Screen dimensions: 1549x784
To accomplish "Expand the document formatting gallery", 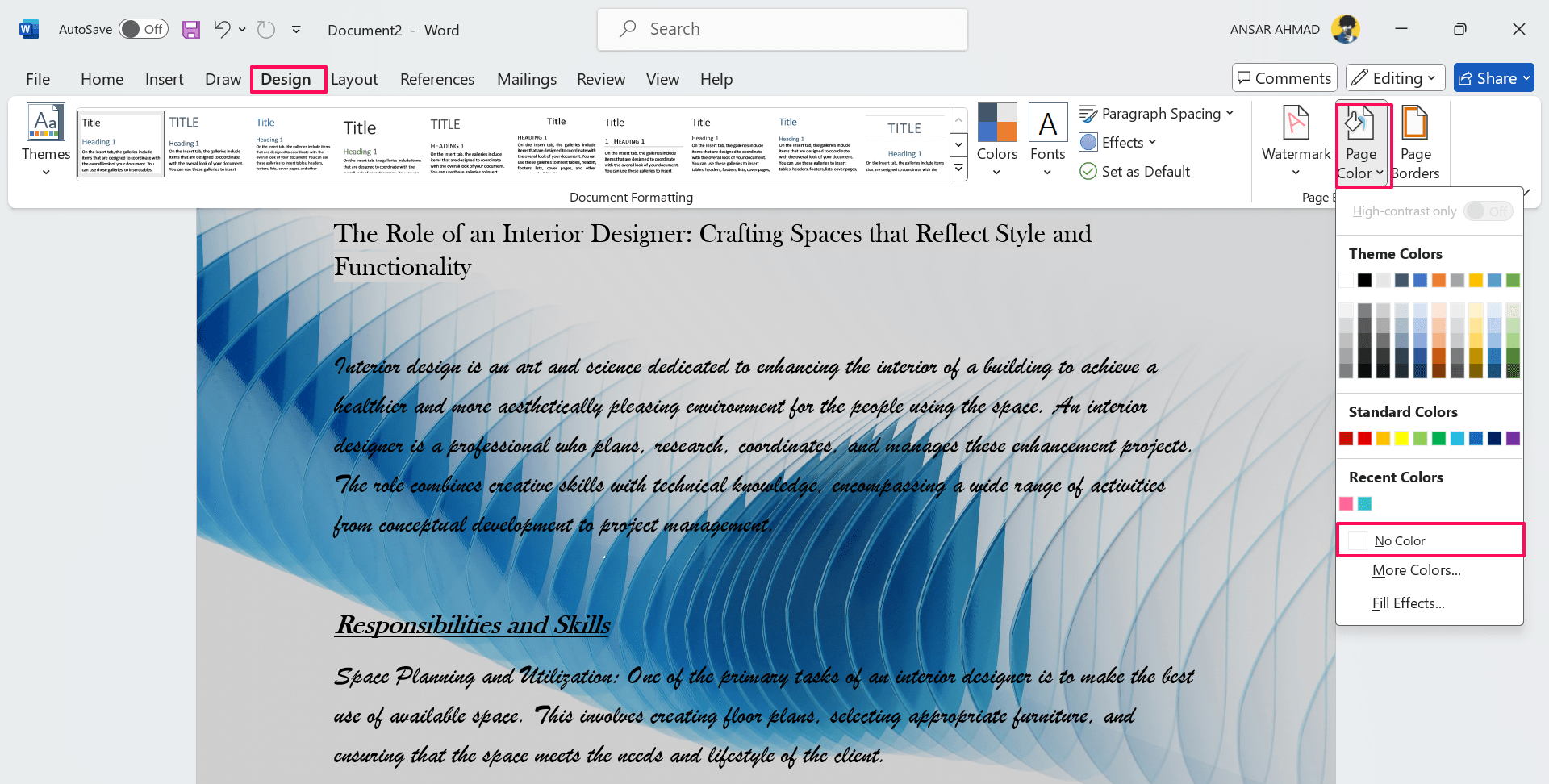I will click(958, 169).
